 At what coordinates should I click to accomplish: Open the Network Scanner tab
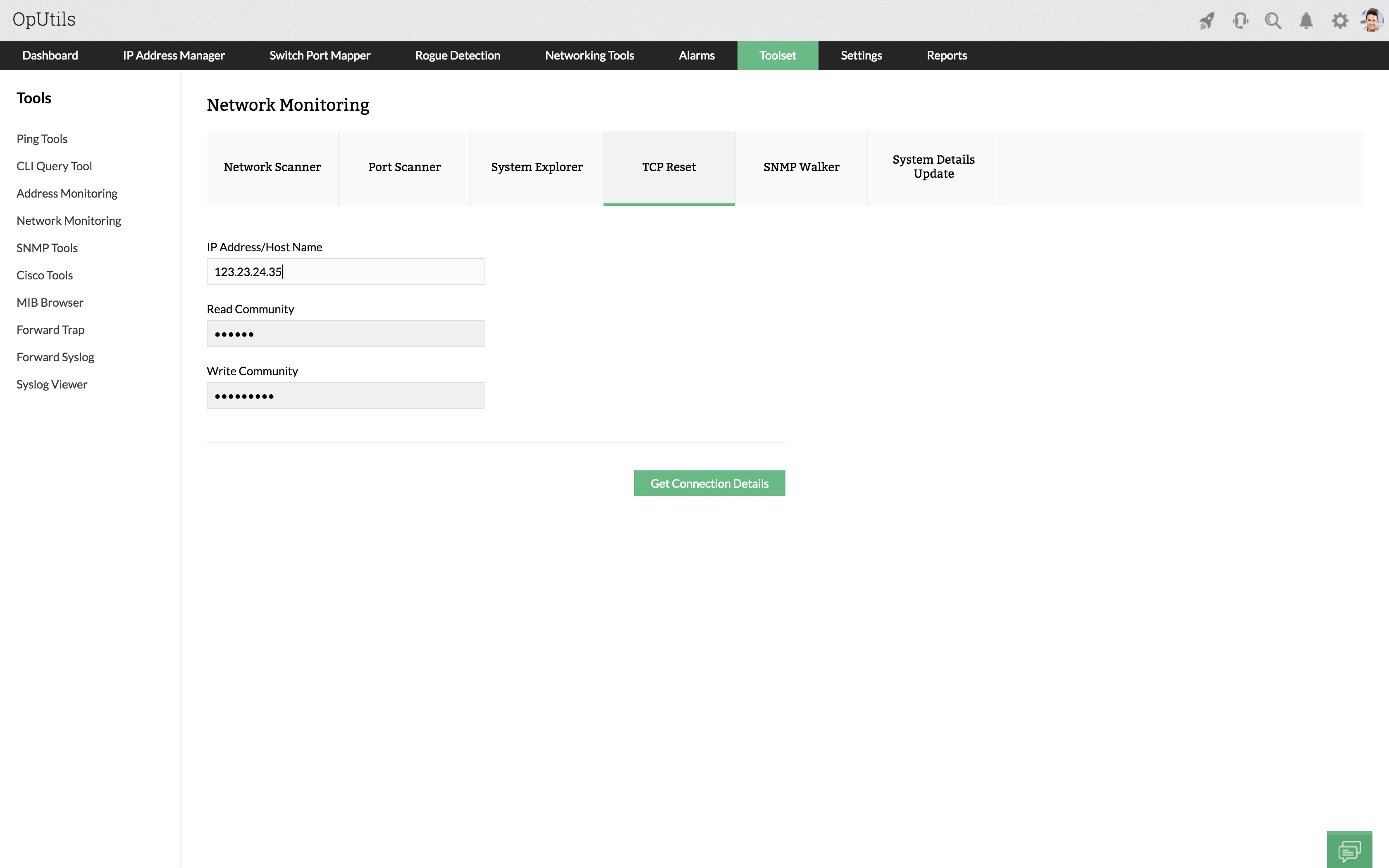(x=272, y=167)
